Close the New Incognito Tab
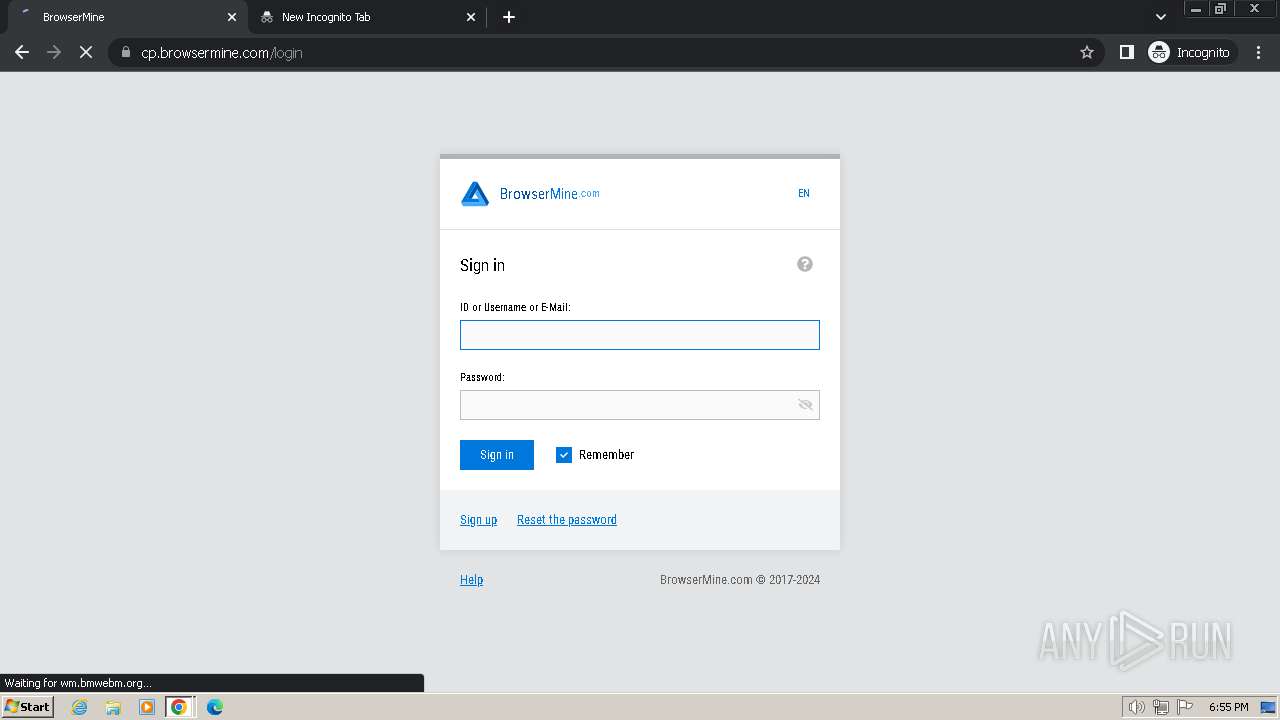The width and height of the screenshot is (1280, 720). tap(472, 17)
